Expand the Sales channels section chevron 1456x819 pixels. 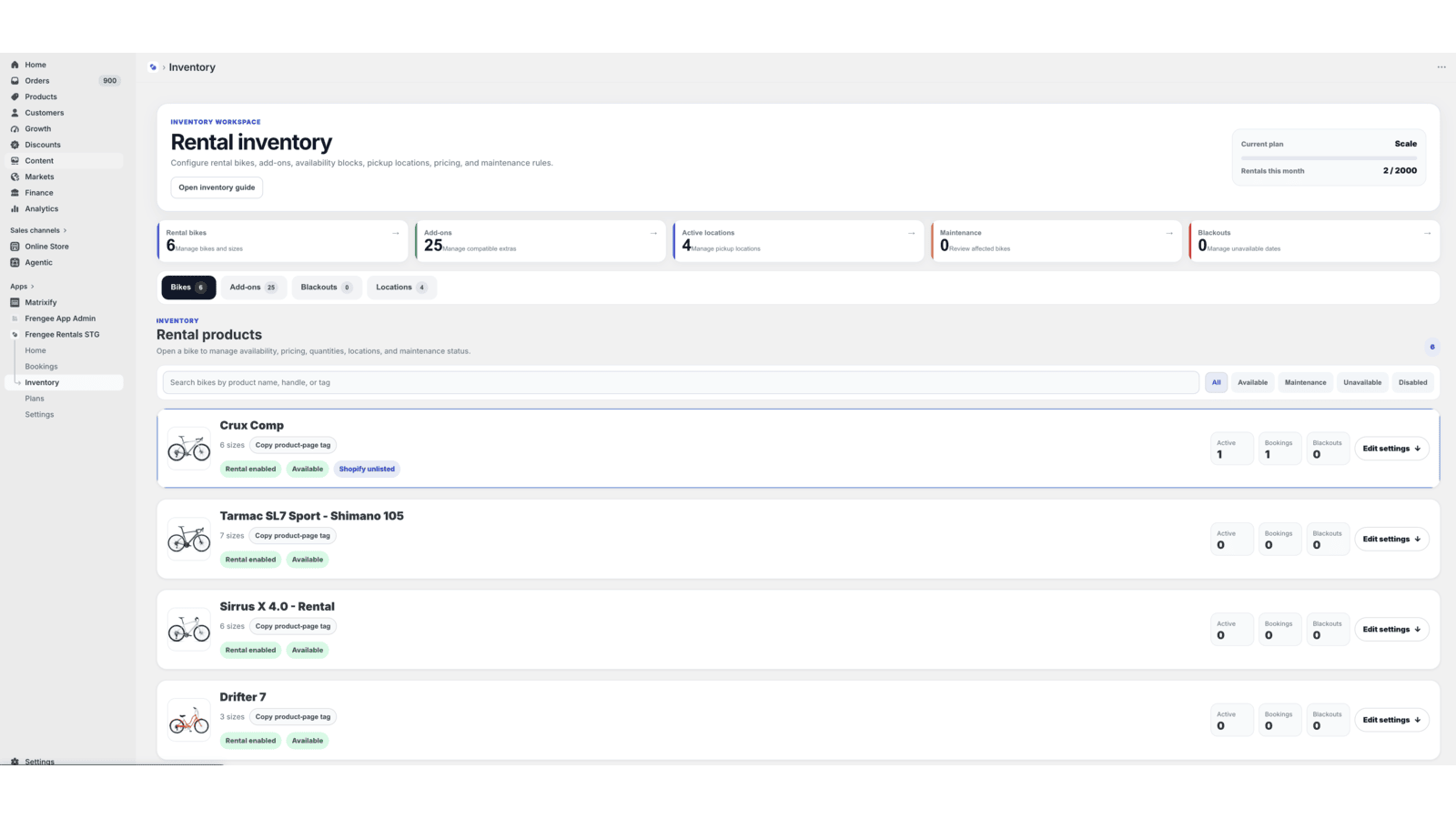coord(66,230)
